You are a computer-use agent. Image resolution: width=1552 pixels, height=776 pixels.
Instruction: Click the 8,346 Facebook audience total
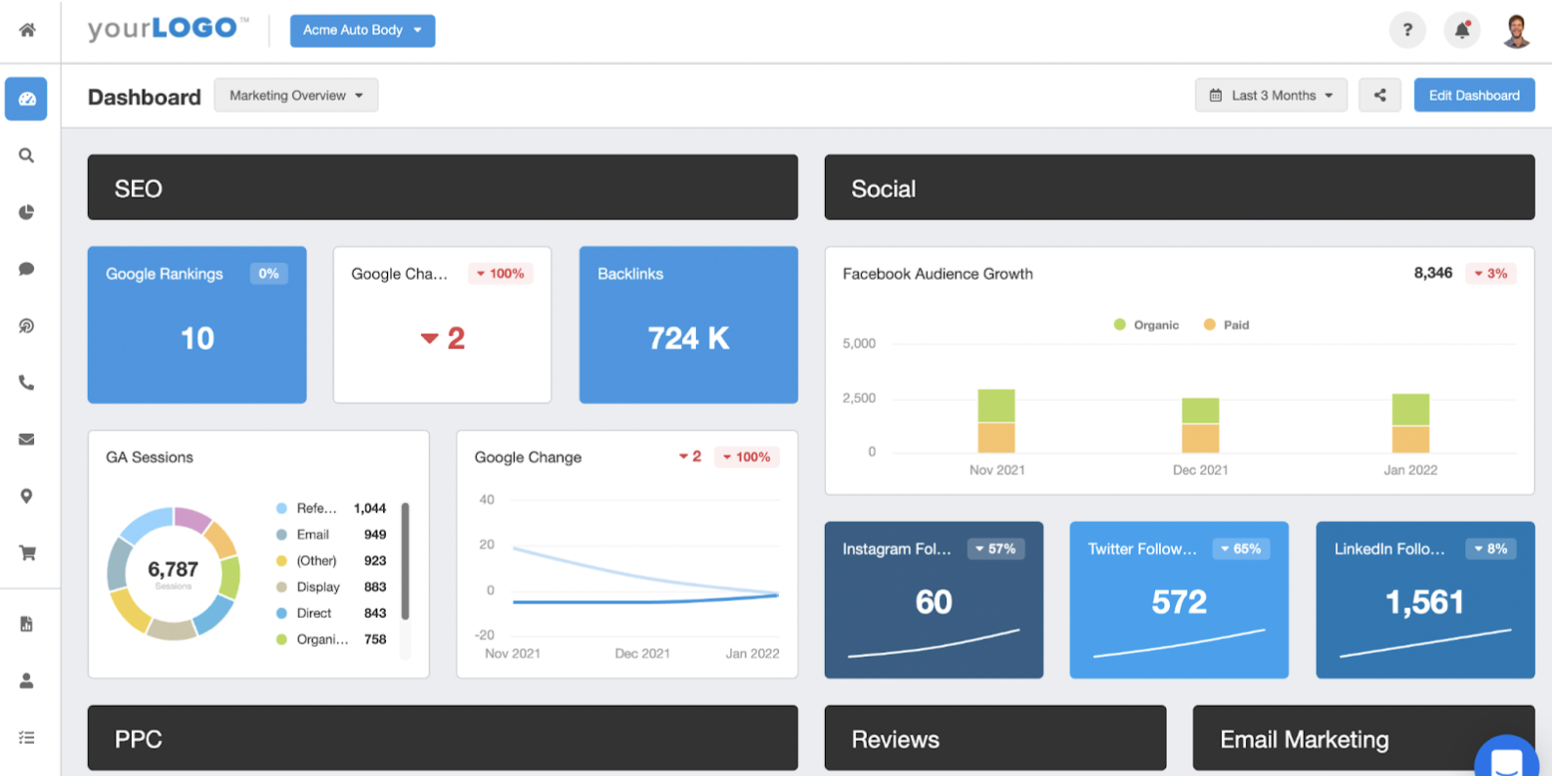[x=1433, y=273]
